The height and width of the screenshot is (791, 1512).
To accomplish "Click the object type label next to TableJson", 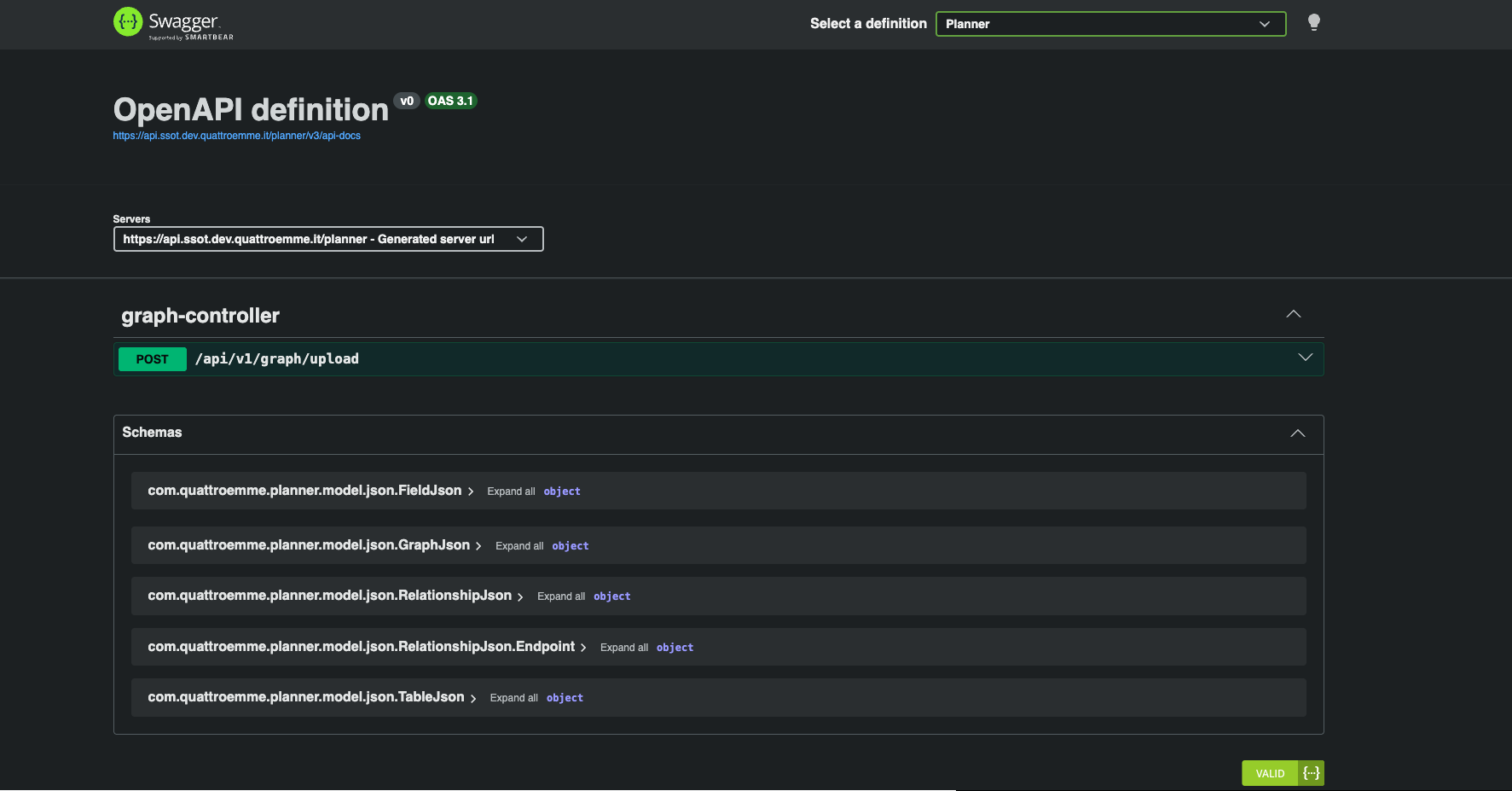I will point(565,697).
